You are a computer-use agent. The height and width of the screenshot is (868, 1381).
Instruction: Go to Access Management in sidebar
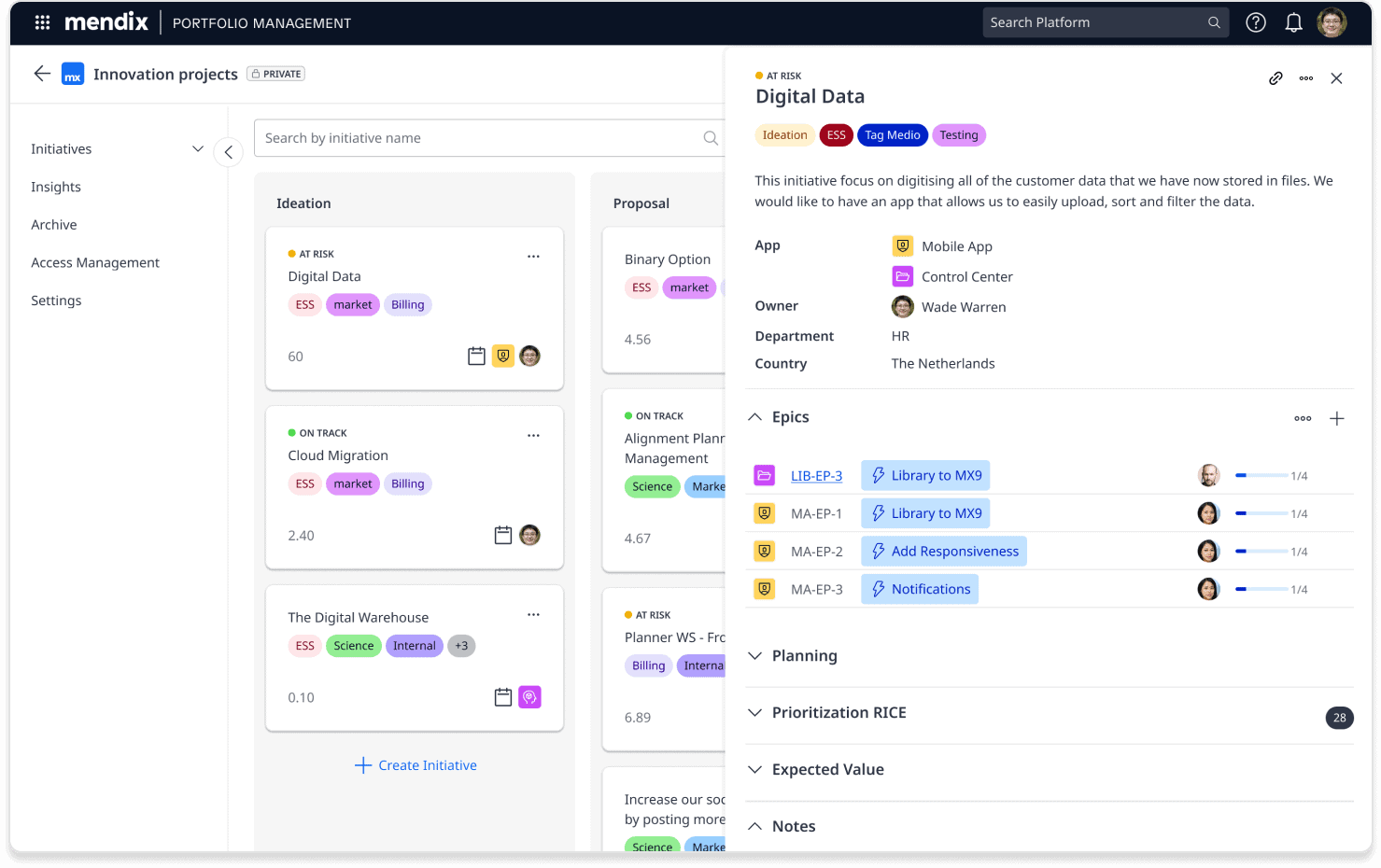95,262
